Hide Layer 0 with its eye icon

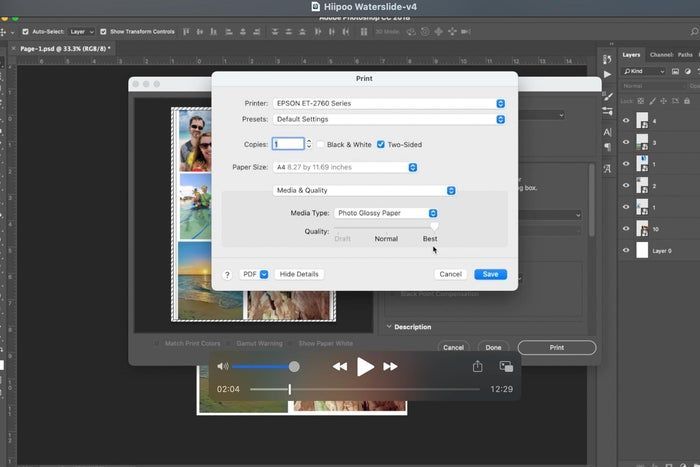[626, 250]
